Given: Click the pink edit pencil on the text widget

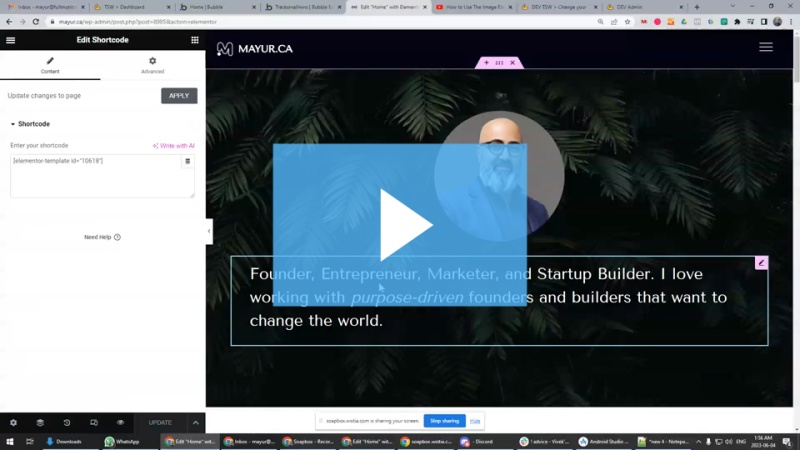Looking at the screenshot, I should pos(761,263).
